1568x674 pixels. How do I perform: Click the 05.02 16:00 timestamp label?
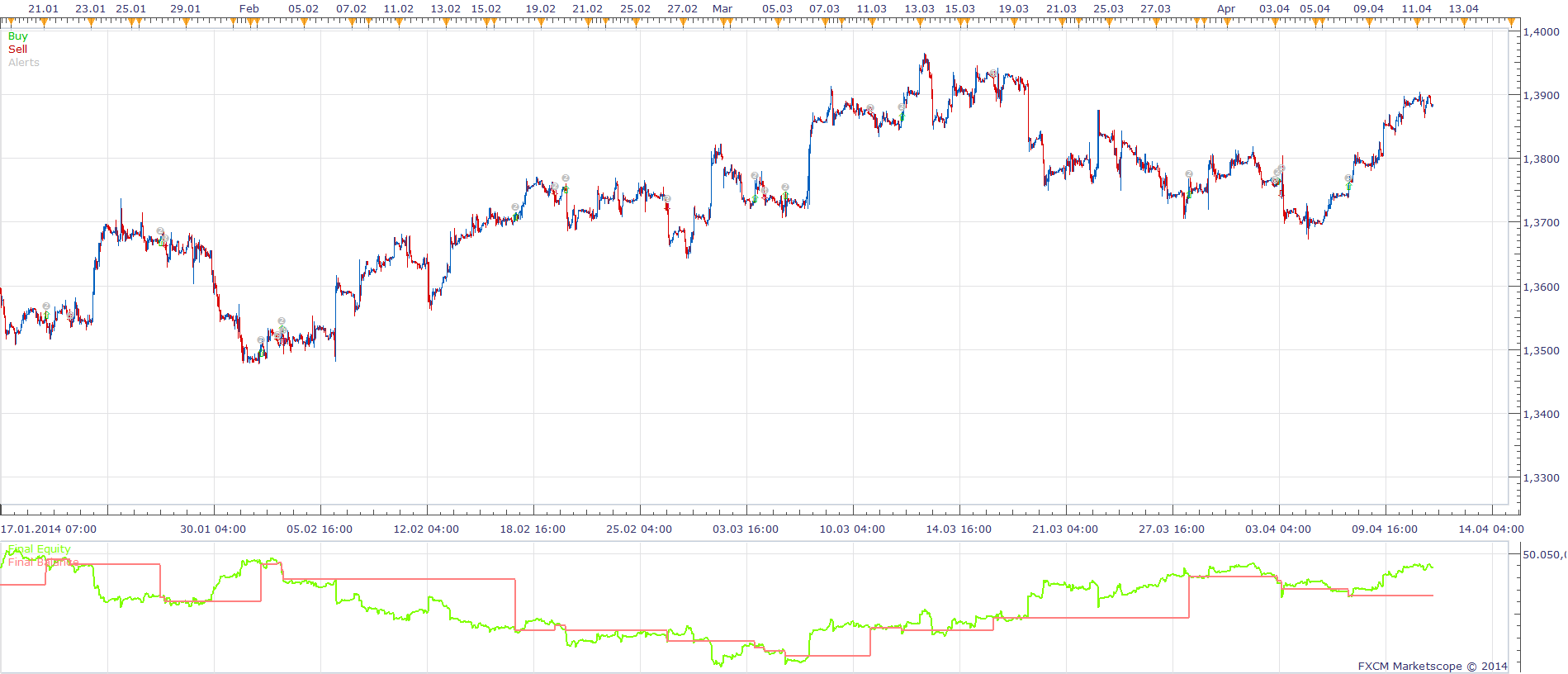(x=320, y=529)
